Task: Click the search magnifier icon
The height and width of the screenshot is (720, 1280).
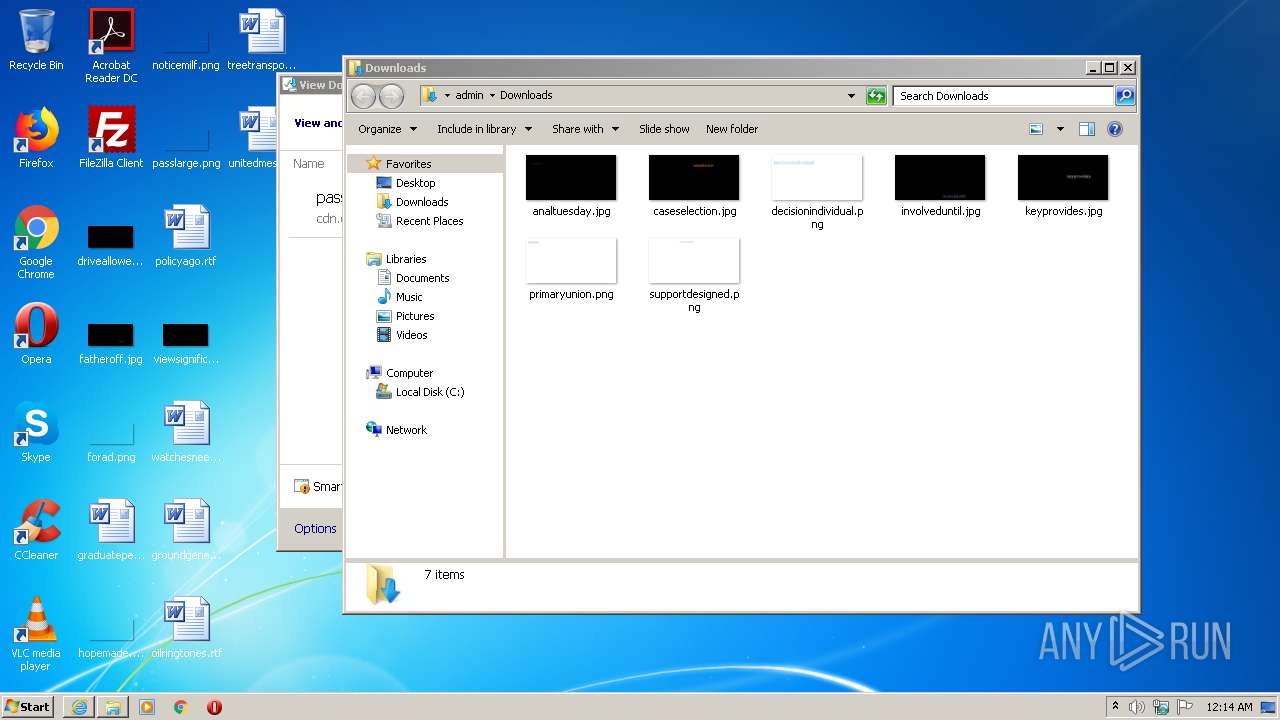Action: coord(1125,96)
